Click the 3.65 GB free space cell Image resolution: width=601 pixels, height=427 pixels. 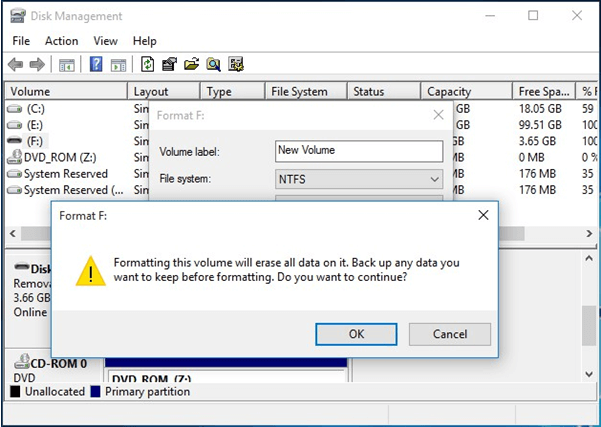tap(537, 141)
